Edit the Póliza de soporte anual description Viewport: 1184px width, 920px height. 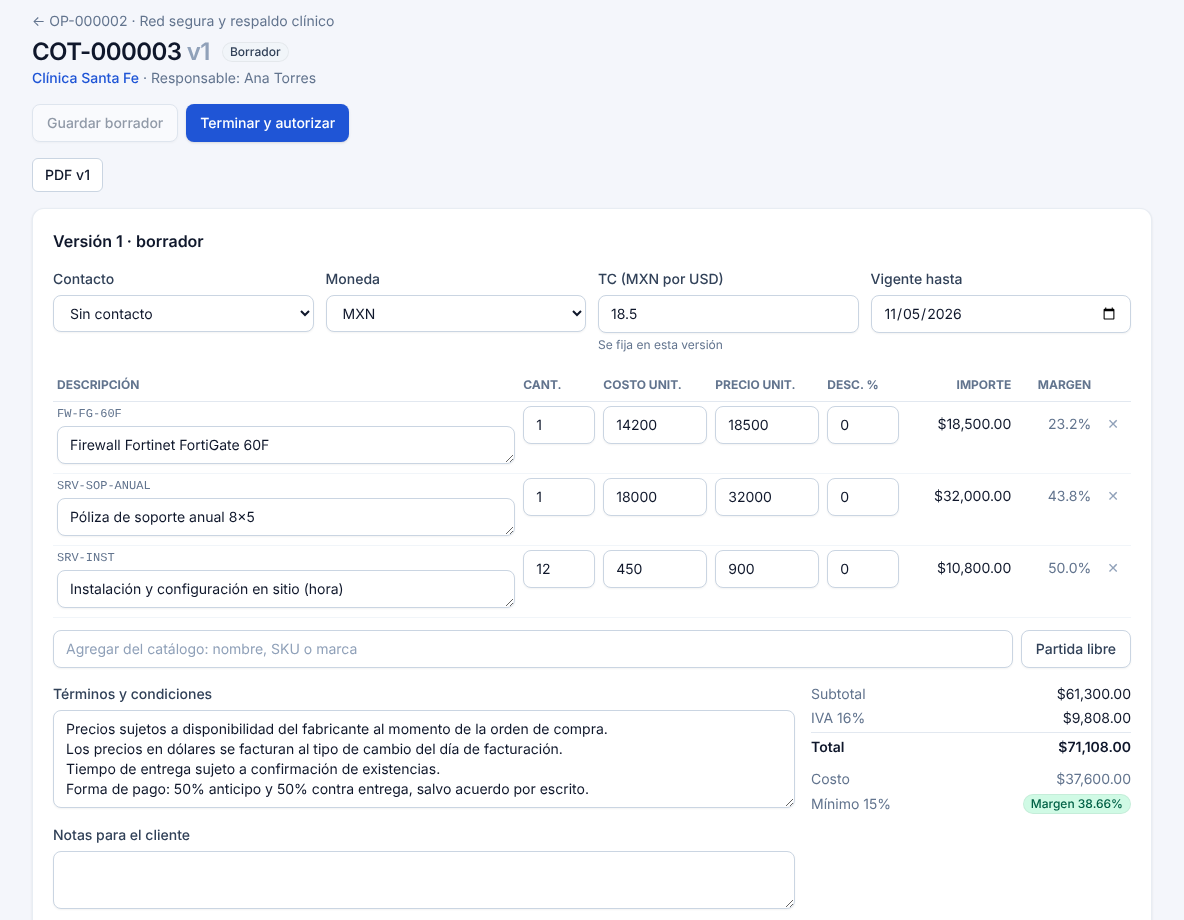(285, 517)
